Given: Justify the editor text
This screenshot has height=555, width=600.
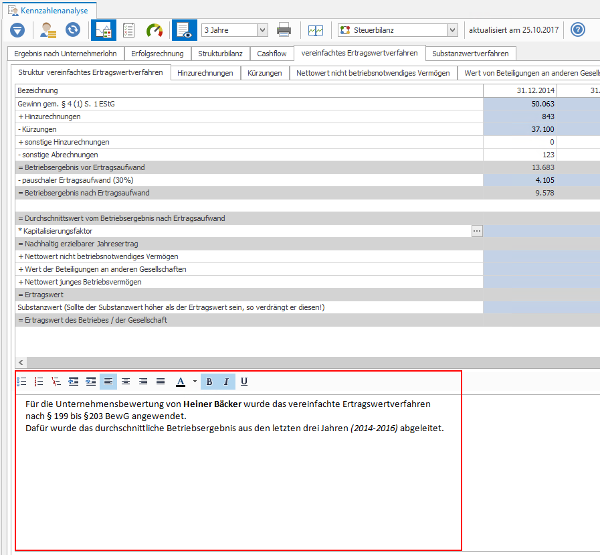Looking at the screenshot, I should click(x=161, y=382).
